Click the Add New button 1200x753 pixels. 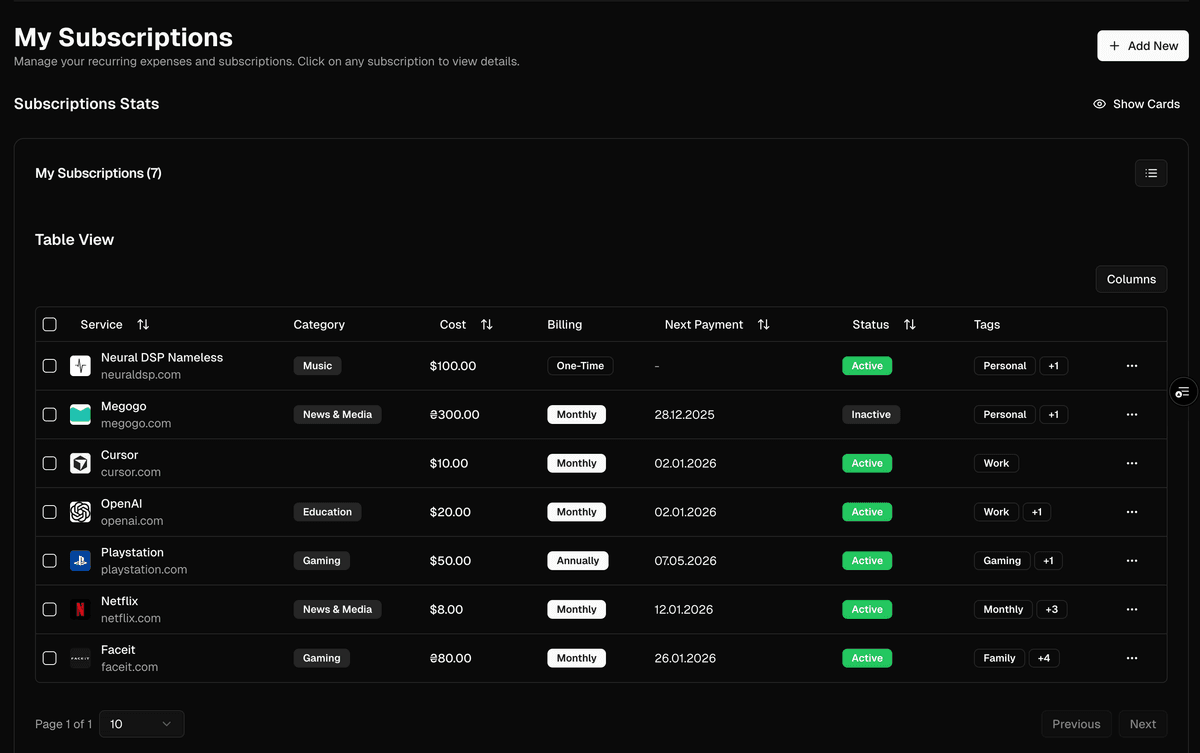coord(1143,46)
